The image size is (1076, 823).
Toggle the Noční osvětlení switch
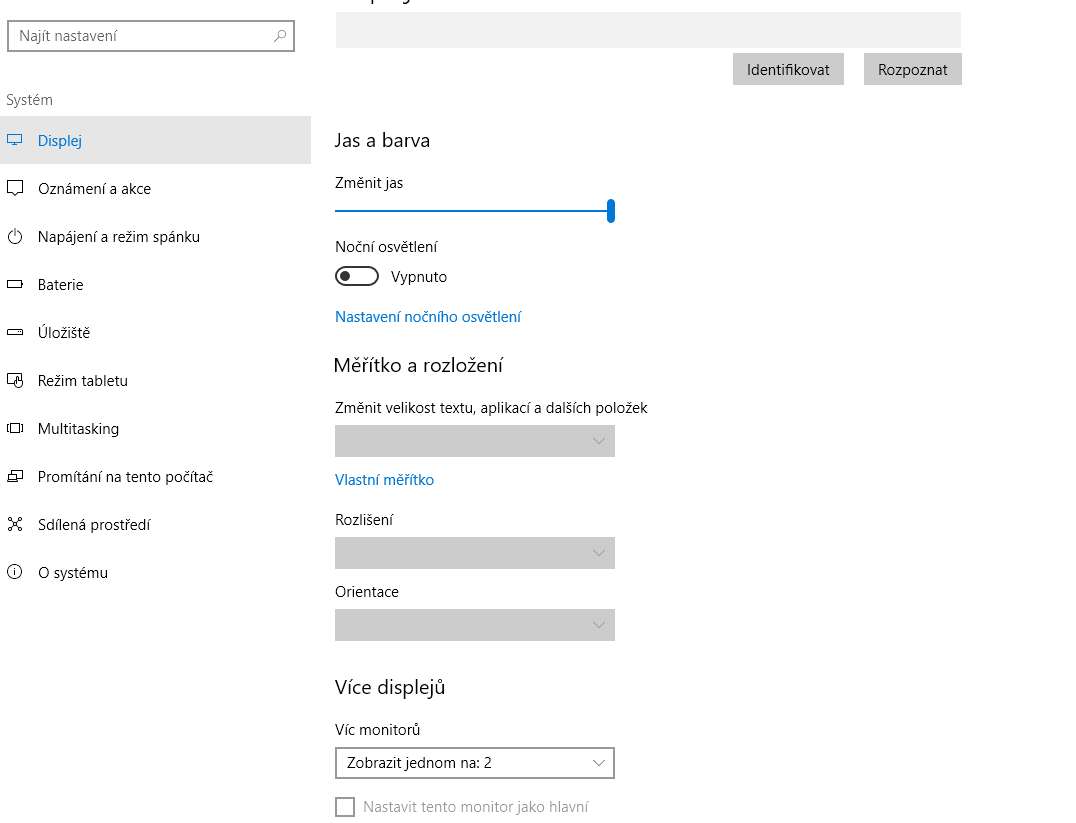tap(357, 276)
